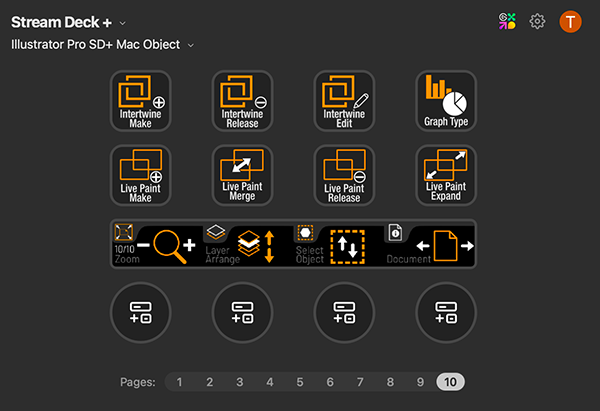
Task: Open the Intertwine Edit key
Action: pos(344,101)
